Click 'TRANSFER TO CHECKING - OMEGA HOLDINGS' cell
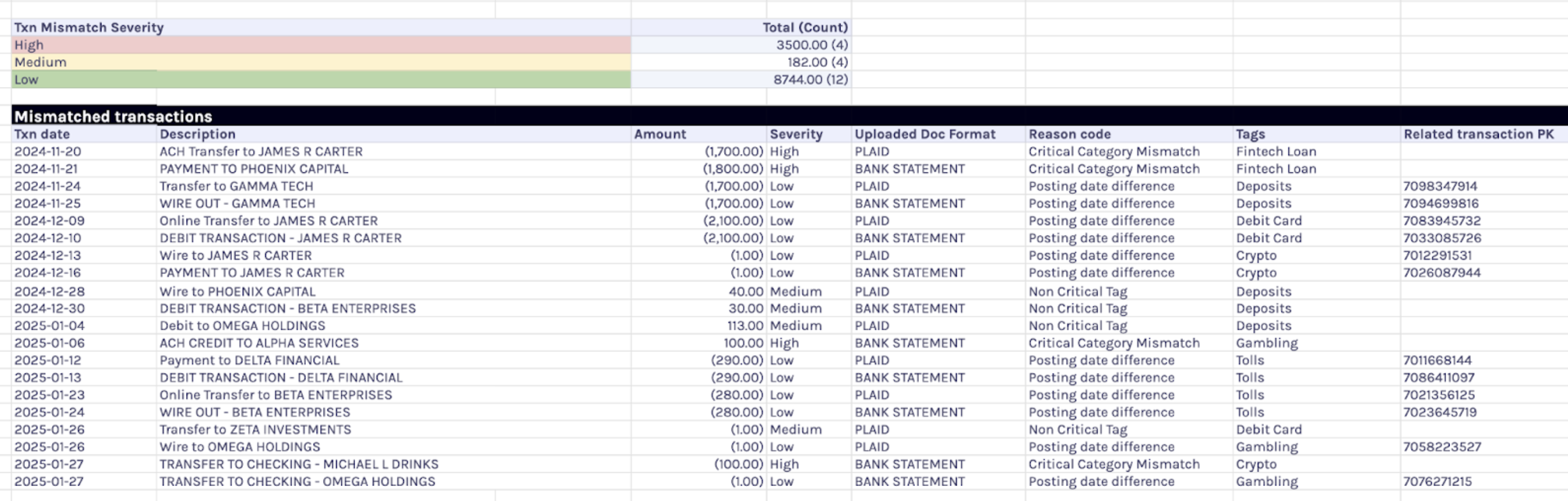 [x=394, y=482]
